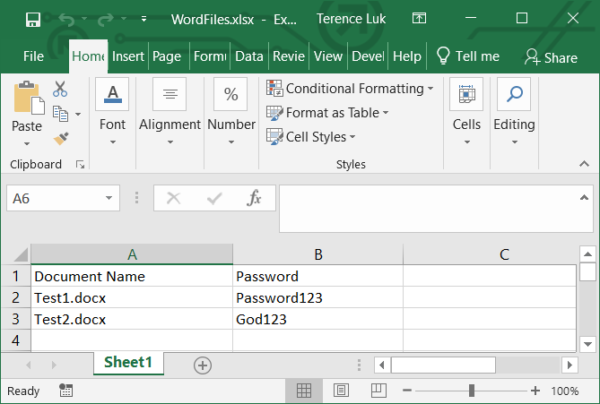The height and width of the screenshot is (404, 600).
Task: Copy the selection with Copy icon
Action: click(x=60, y=114)
